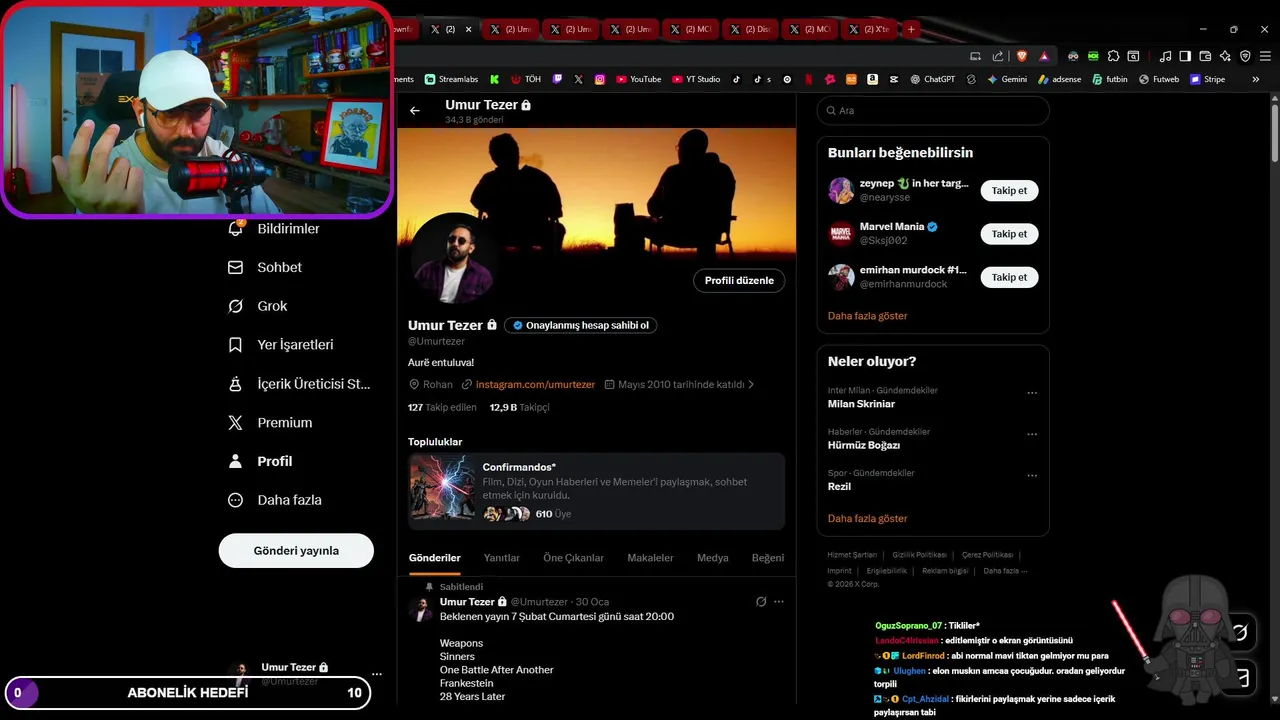
Task: Toggle the browser sidebar panel icon
Action: tap(1185, 56)
